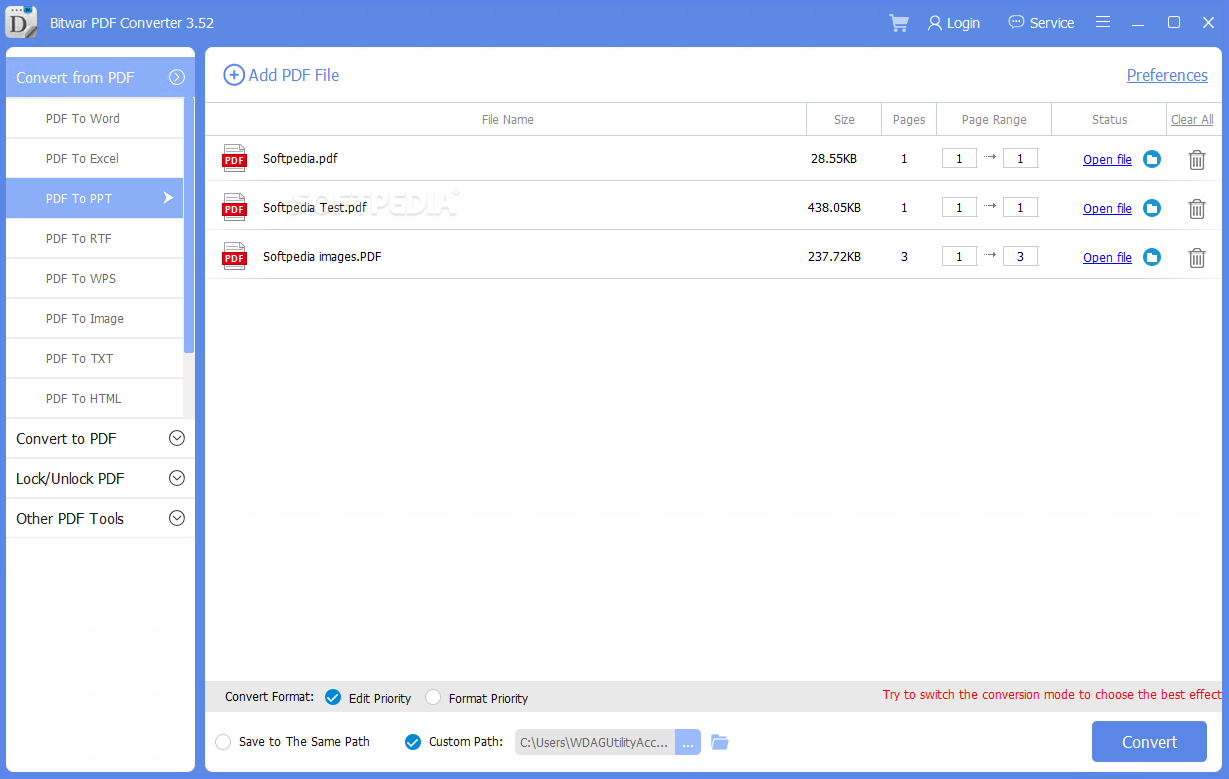Image resolution: width=1229 pixels, height=779 pixels.
Task: Select the Softpedia.pdf file name
Action: click(x=300, y=158)
